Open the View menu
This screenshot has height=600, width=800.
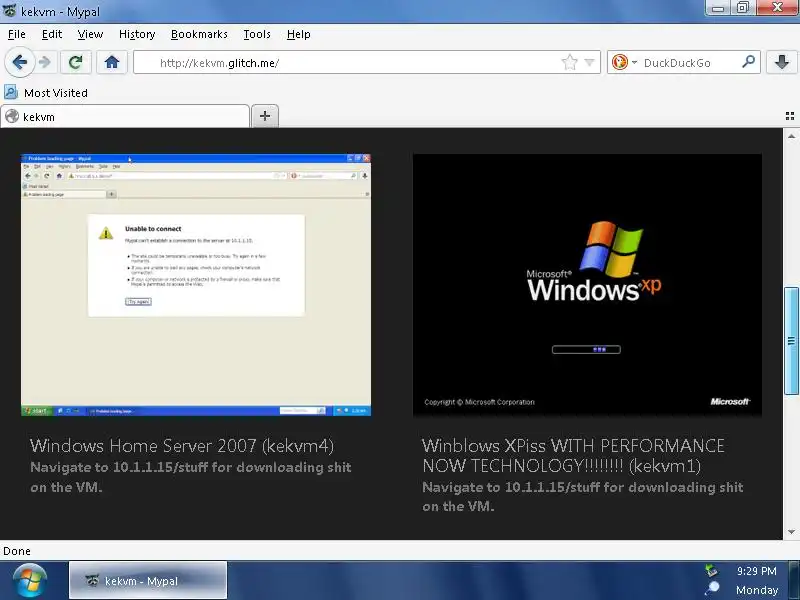click(90, 34)
